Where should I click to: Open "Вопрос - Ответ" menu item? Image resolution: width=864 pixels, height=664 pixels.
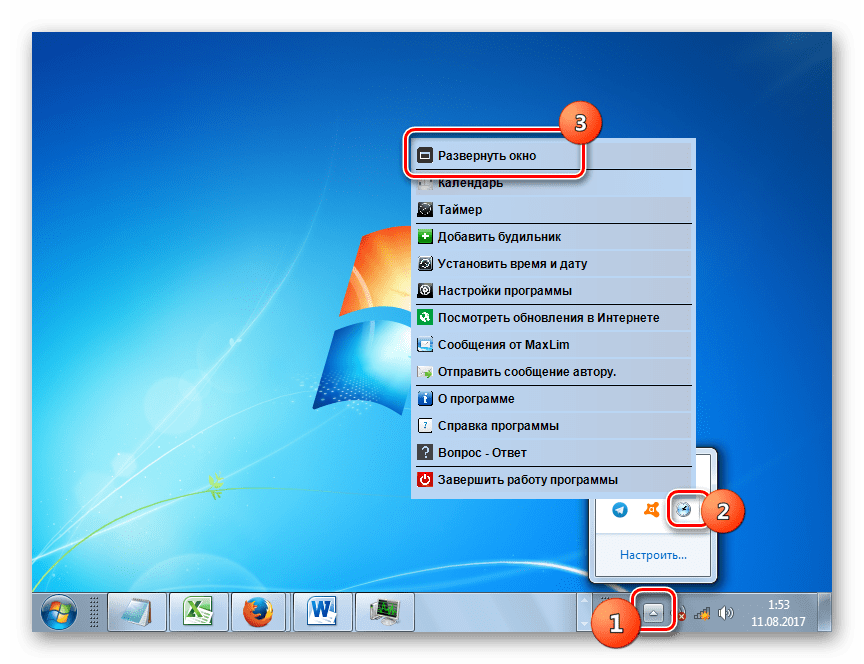[x=553, y=453]
